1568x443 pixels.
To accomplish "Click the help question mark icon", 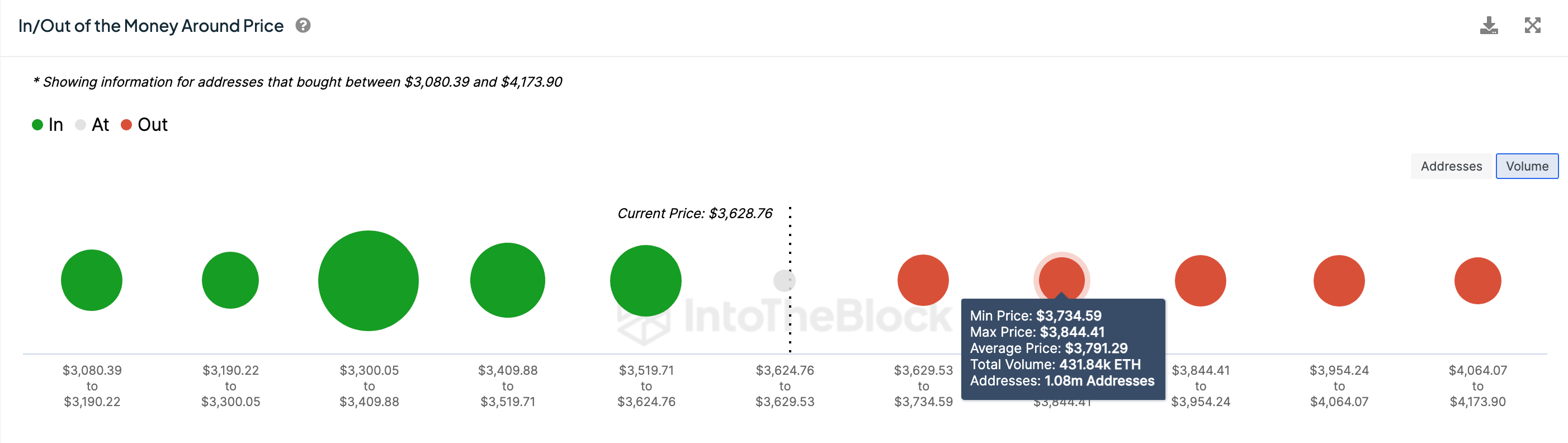I will click(x=304, y=26).
